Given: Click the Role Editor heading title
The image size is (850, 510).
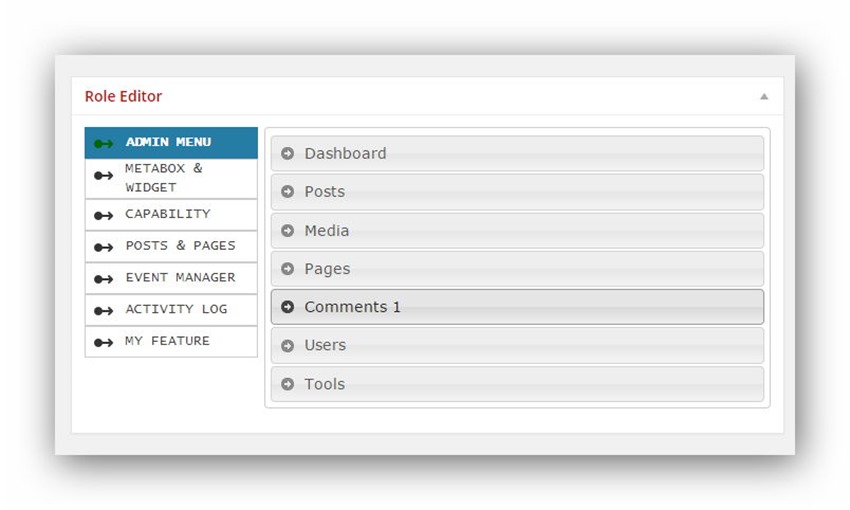Looking at the screenshot, I should (x=123, y=97).
